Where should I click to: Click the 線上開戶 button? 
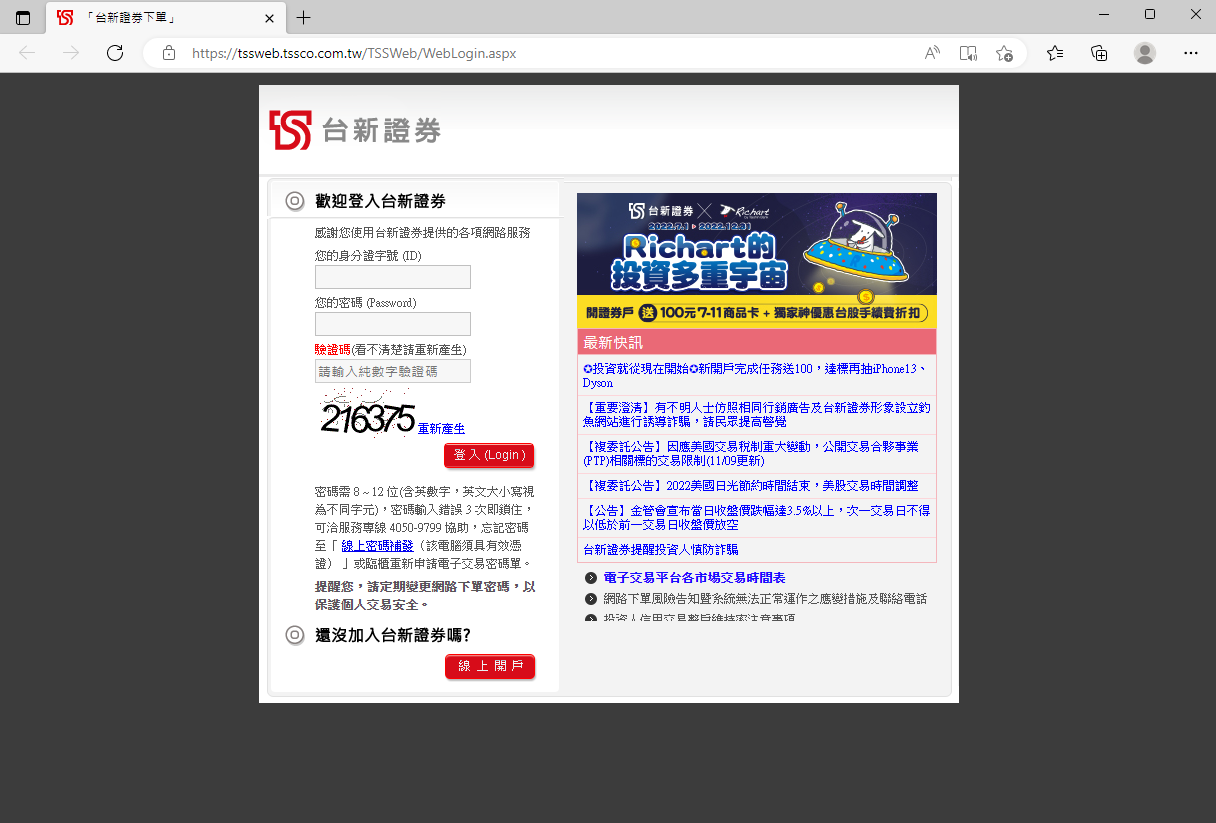click(490, 666)
